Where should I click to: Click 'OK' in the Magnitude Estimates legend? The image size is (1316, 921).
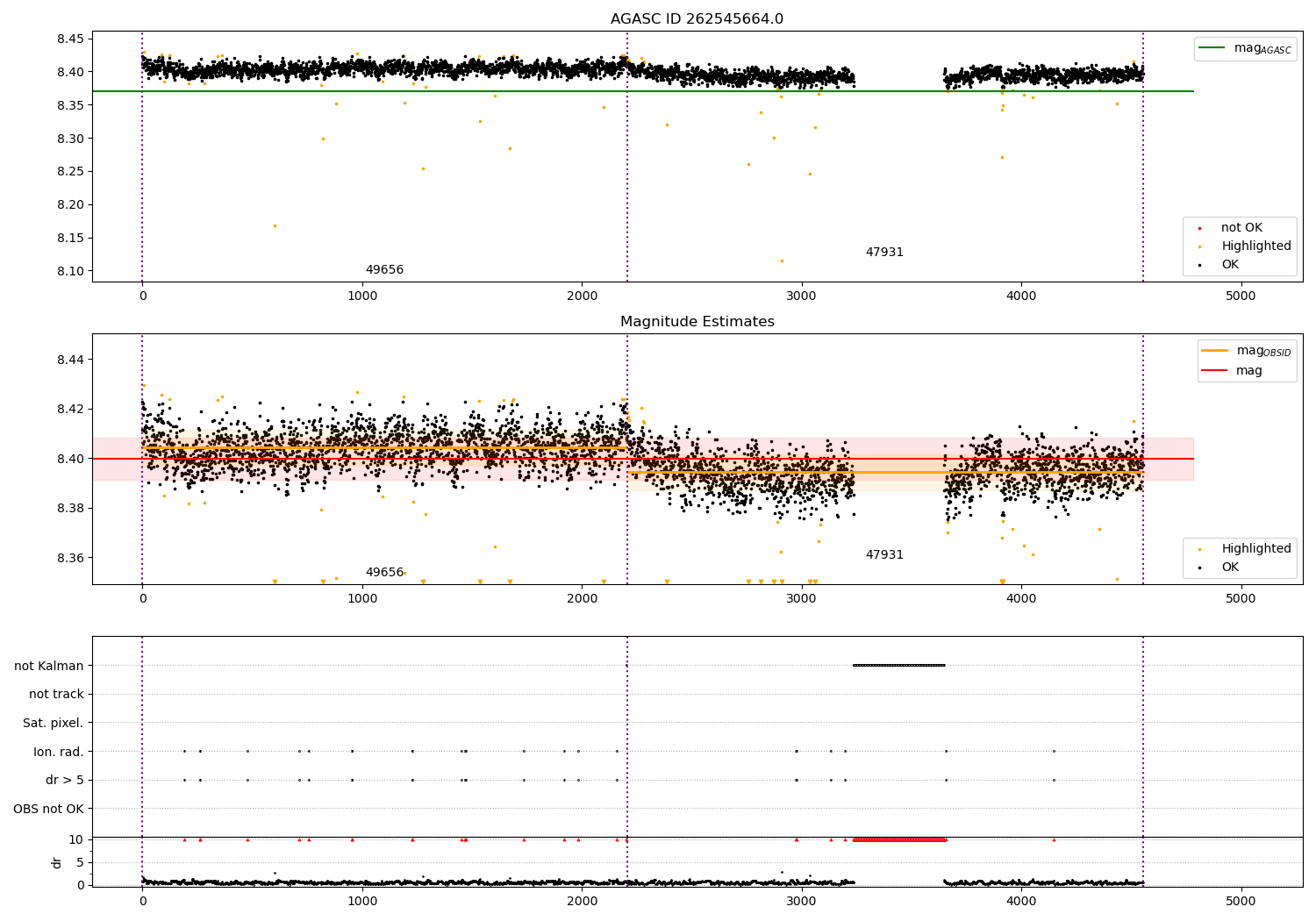(1230, 568)
